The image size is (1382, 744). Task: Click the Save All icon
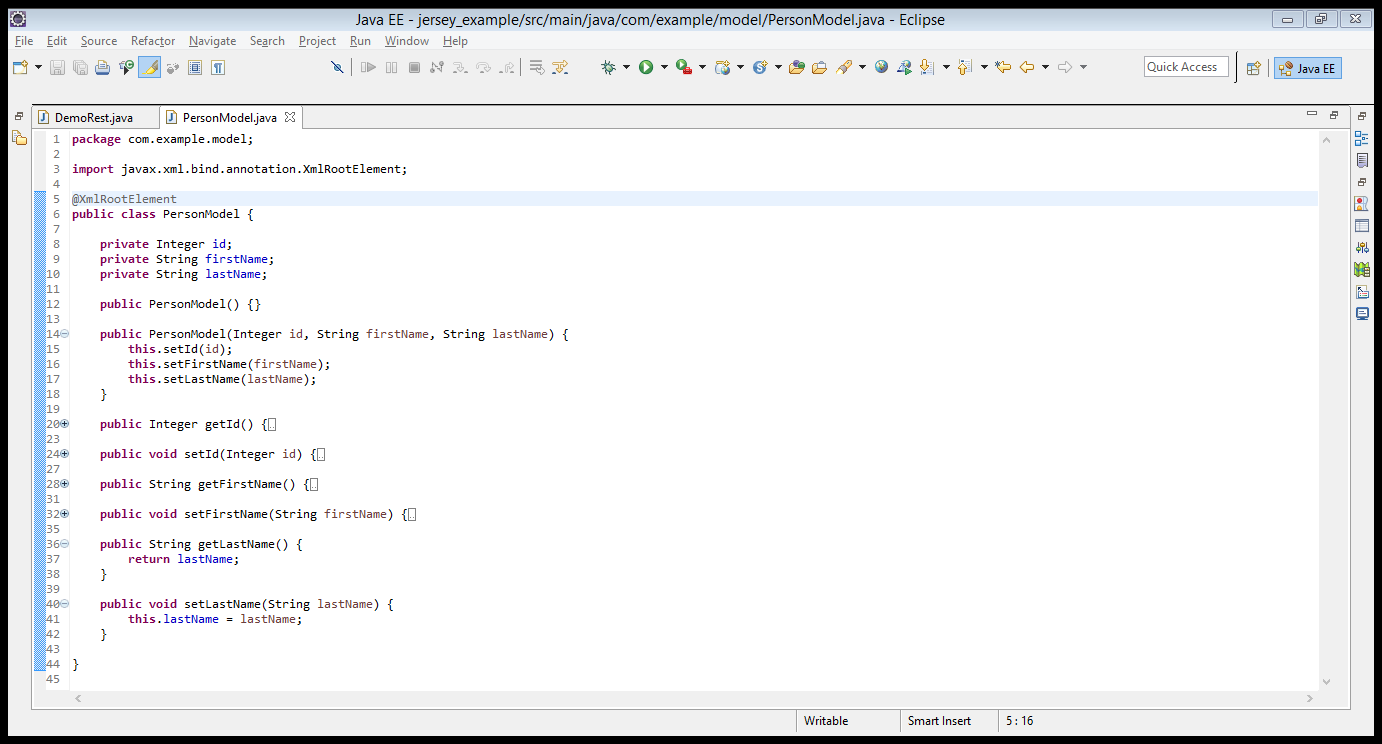(79, 67)
